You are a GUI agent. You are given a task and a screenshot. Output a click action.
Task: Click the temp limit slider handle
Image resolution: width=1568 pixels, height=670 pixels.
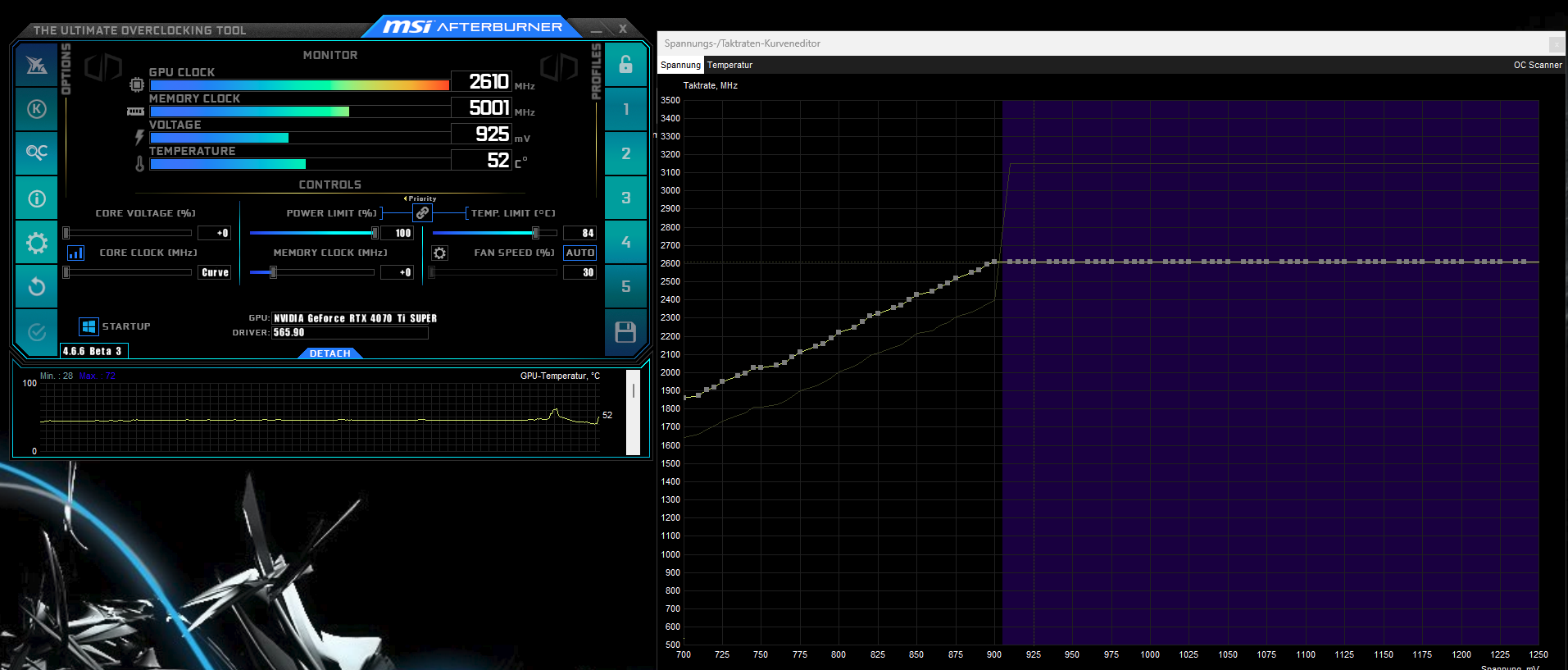coord(535,233)
